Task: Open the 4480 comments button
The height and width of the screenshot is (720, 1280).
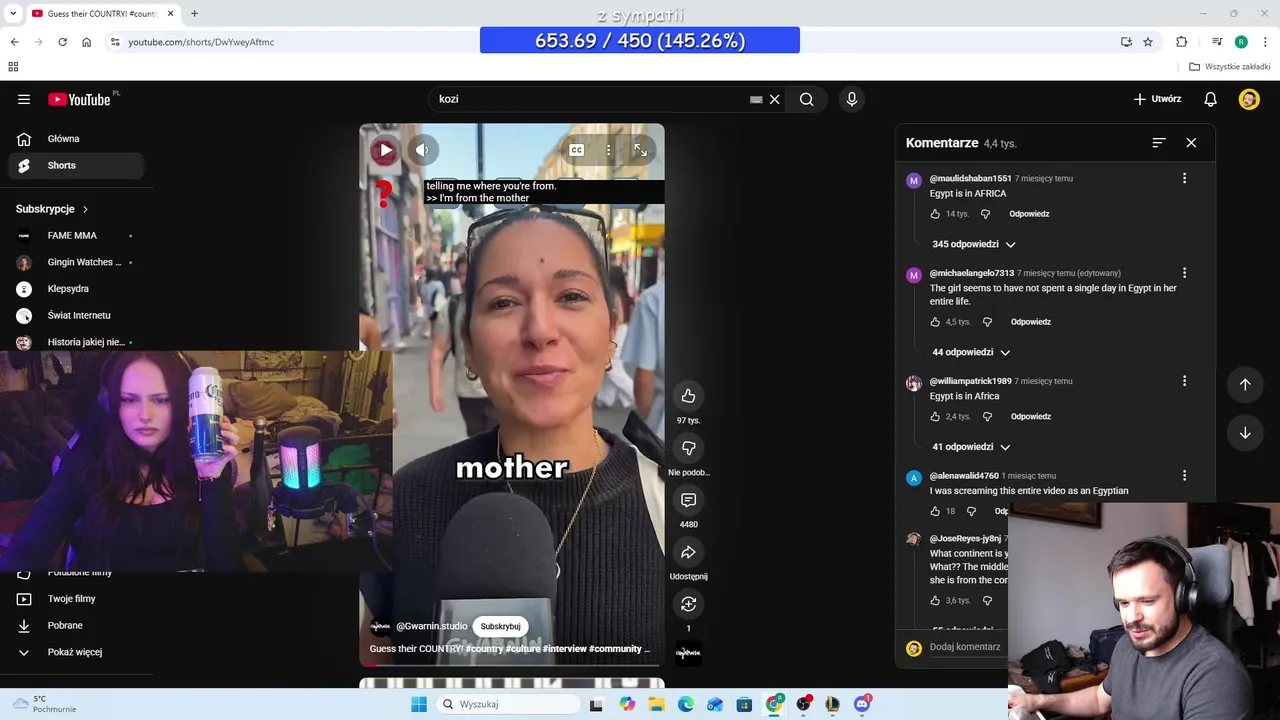Action: pos(688,500)
